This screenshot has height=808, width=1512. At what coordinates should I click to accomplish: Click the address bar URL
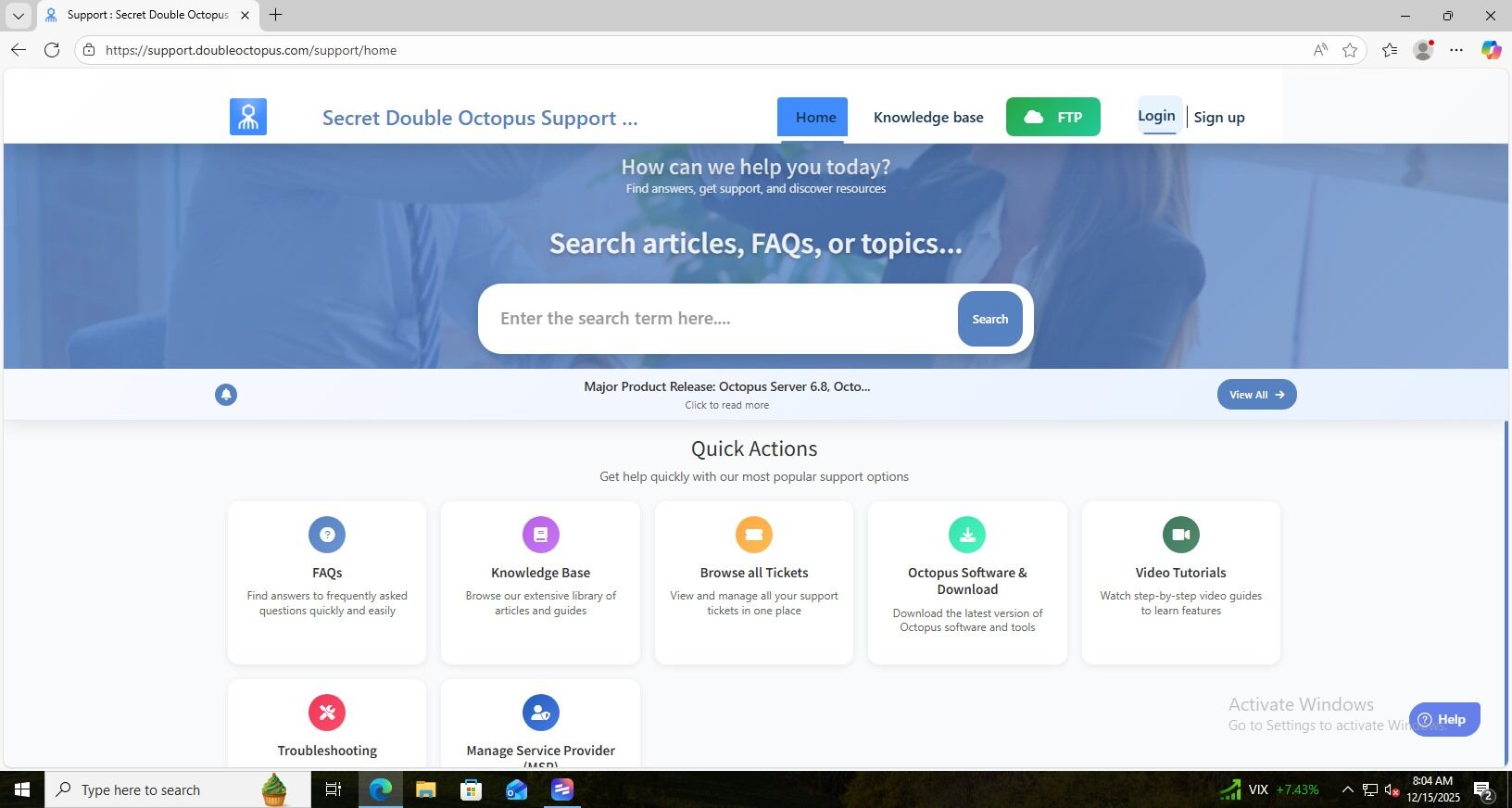tap(251, 50)
